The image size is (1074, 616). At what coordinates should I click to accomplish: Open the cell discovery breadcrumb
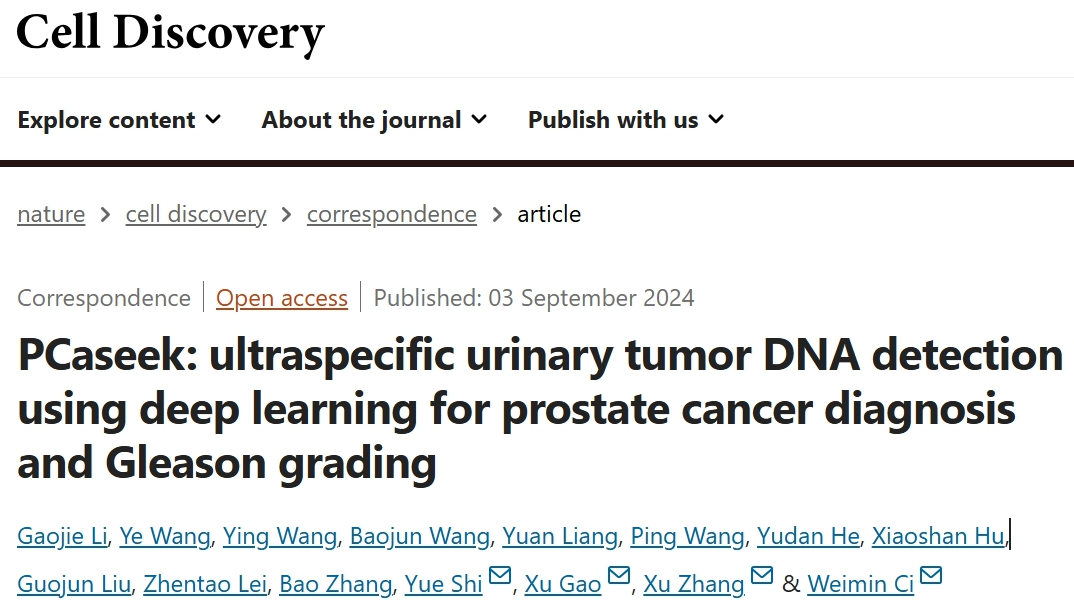pos(196,214)
